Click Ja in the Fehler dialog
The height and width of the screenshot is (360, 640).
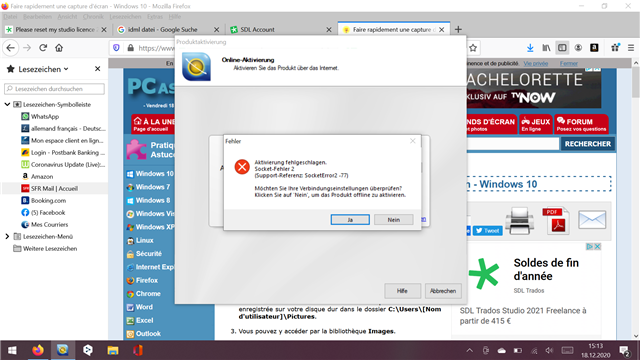tap(350, 220)
